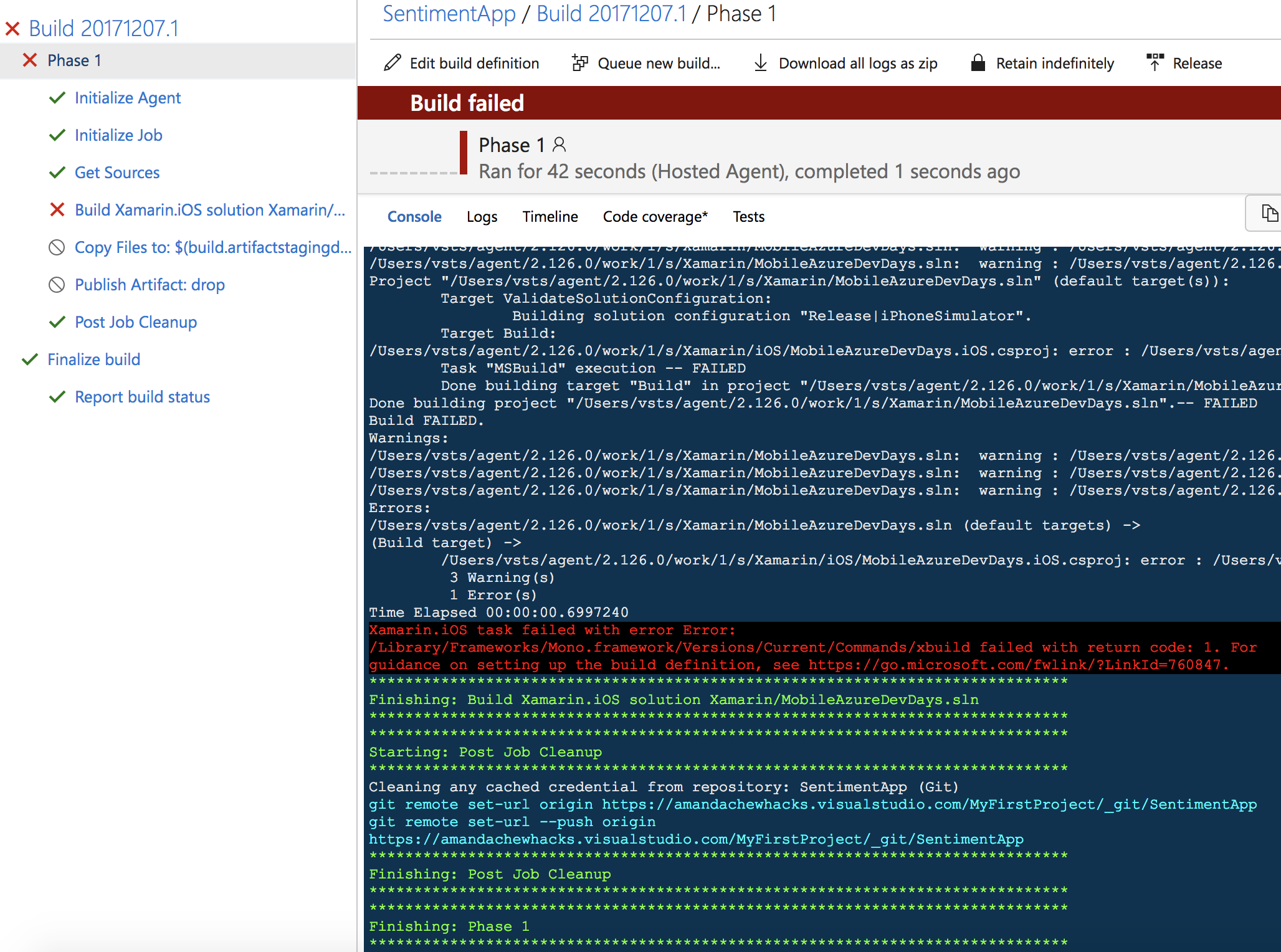
Task: Open the Report build status step
Action: (142, 397)
